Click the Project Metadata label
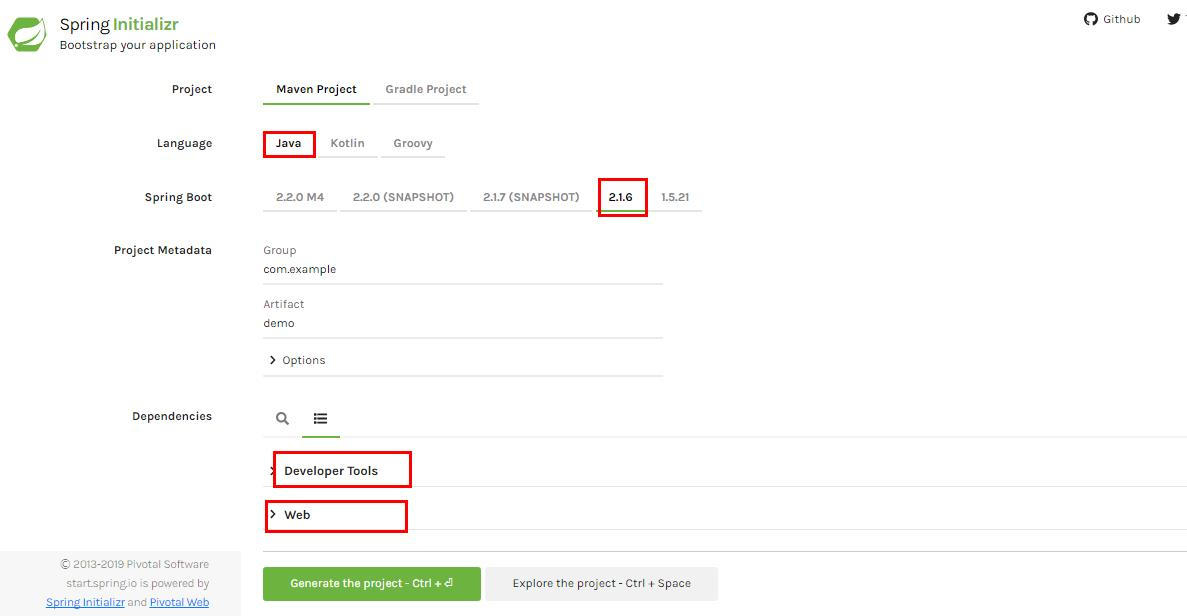This screenshot has height=616, width=1187. 163,250
